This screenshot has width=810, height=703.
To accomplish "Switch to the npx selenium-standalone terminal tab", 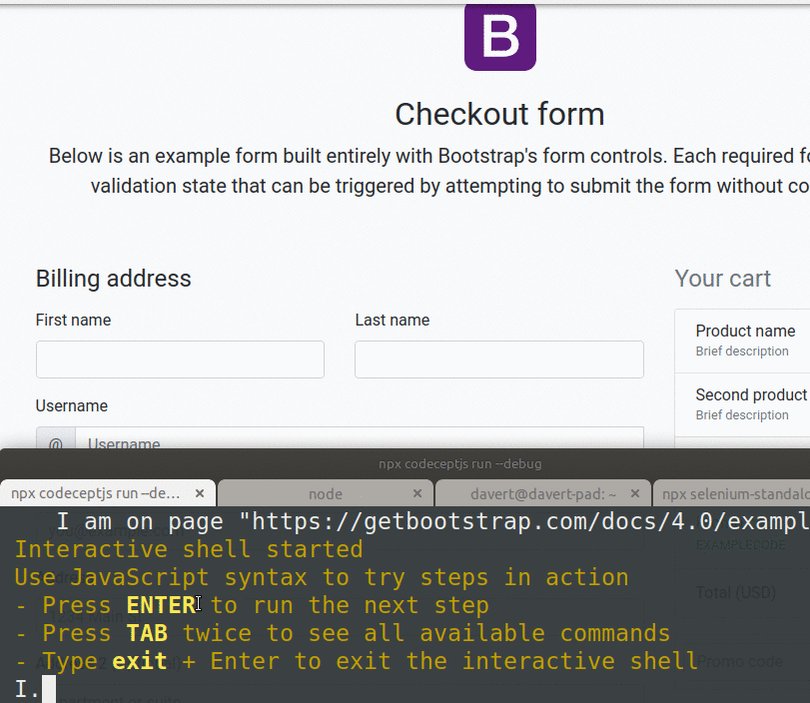I will click(x=733, y=494).
